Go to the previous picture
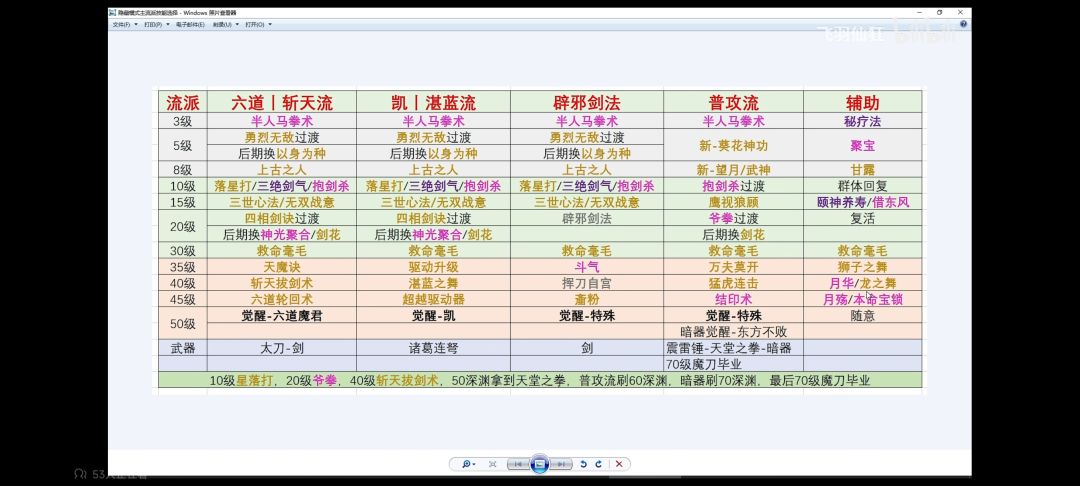Screen dimensions: 1080x486 pyautogui.click(x=518, y=464)
